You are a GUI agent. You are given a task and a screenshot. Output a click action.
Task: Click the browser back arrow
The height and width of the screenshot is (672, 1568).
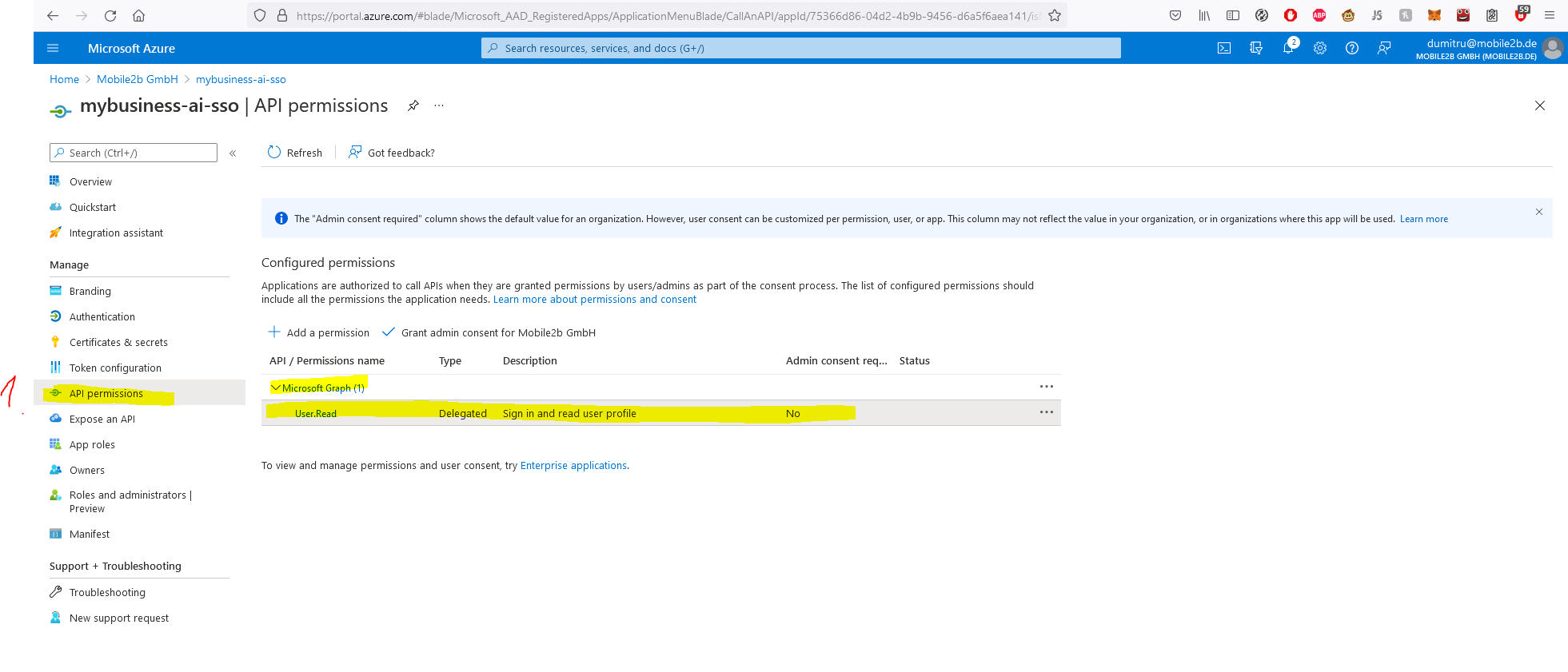pyautogui.click(x=53, y=15)
